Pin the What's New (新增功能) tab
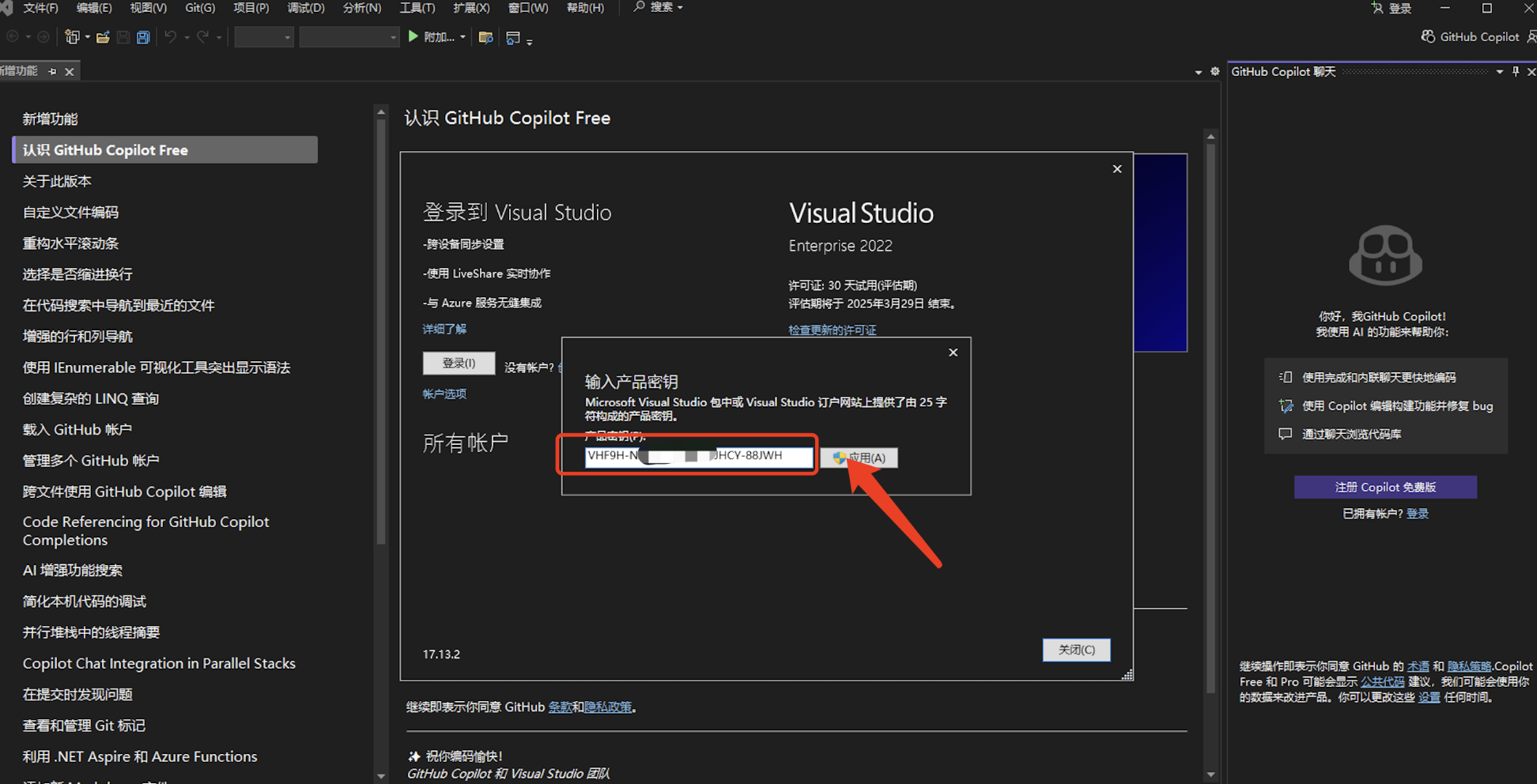This screenshot has width=1537, height=784. (x=53, y=71)
